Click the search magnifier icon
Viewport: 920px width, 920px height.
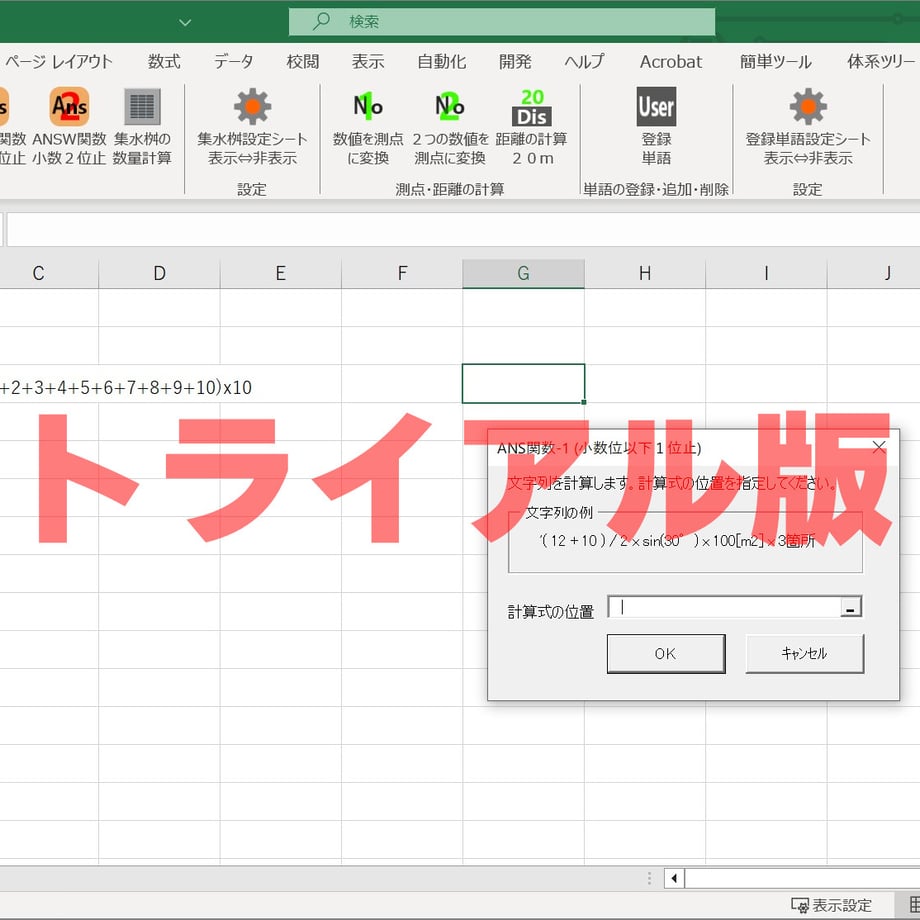click(x=321, y=22)
